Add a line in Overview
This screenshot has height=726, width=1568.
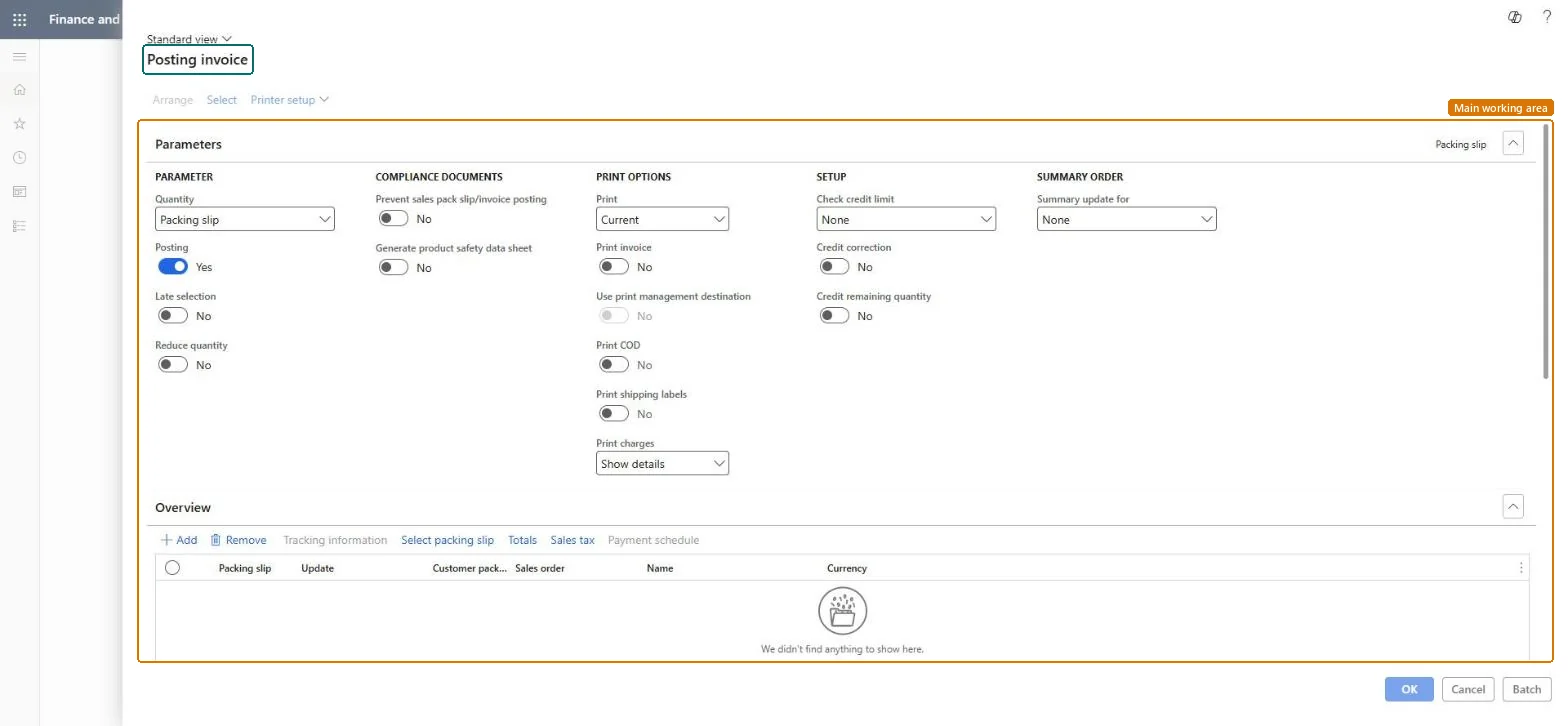[179, 540]
